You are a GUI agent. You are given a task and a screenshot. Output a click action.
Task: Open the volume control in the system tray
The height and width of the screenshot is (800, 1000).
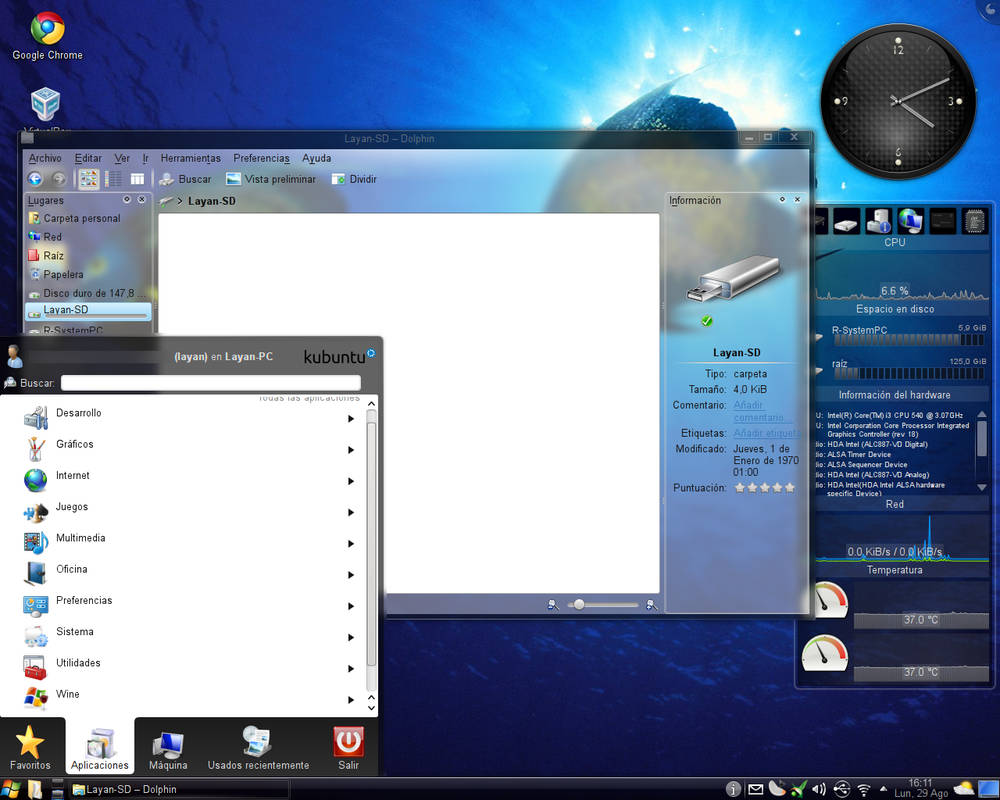tap(818, 788)
